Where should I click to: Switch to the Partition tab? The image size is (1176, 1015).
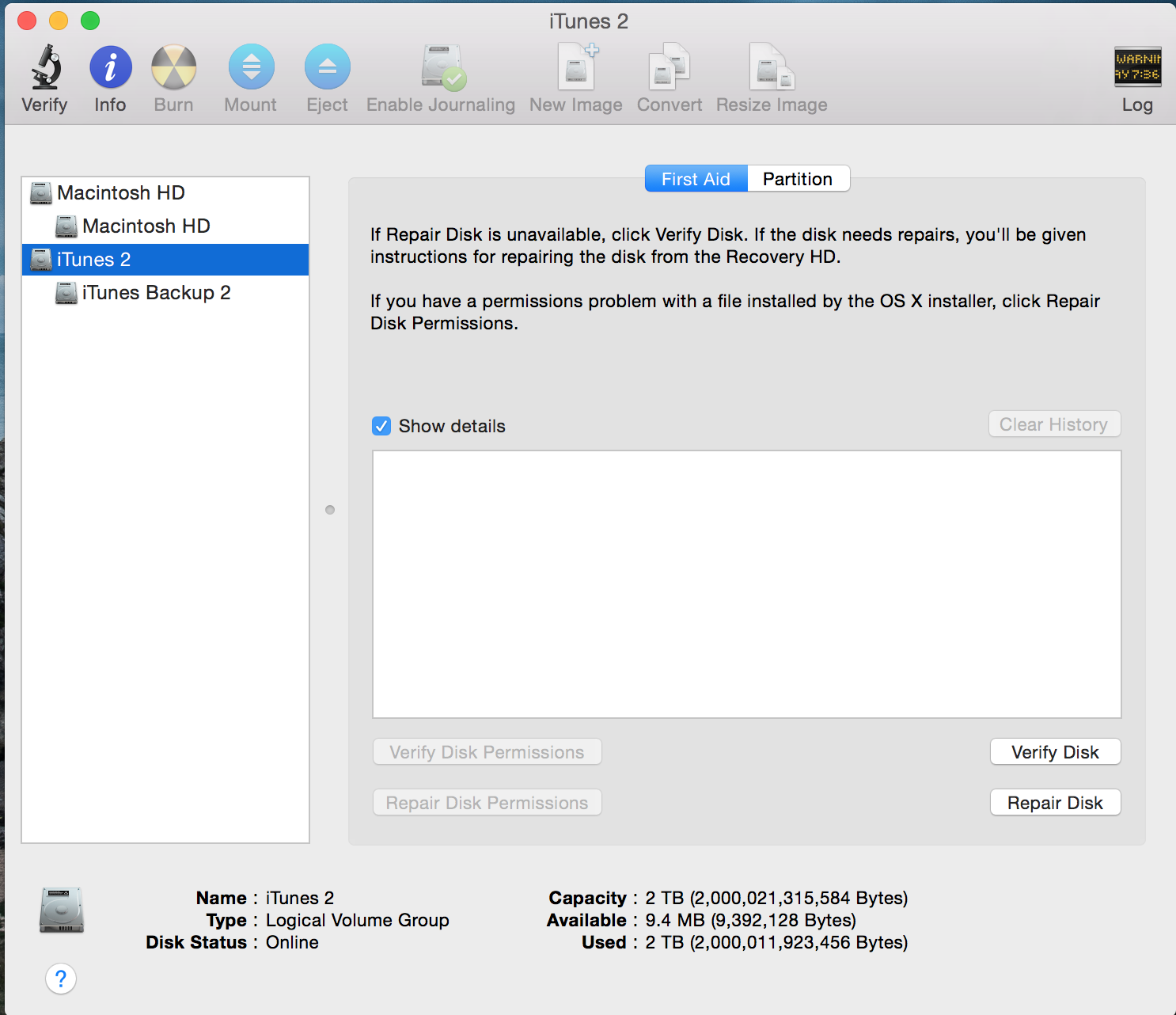point(799,179)
